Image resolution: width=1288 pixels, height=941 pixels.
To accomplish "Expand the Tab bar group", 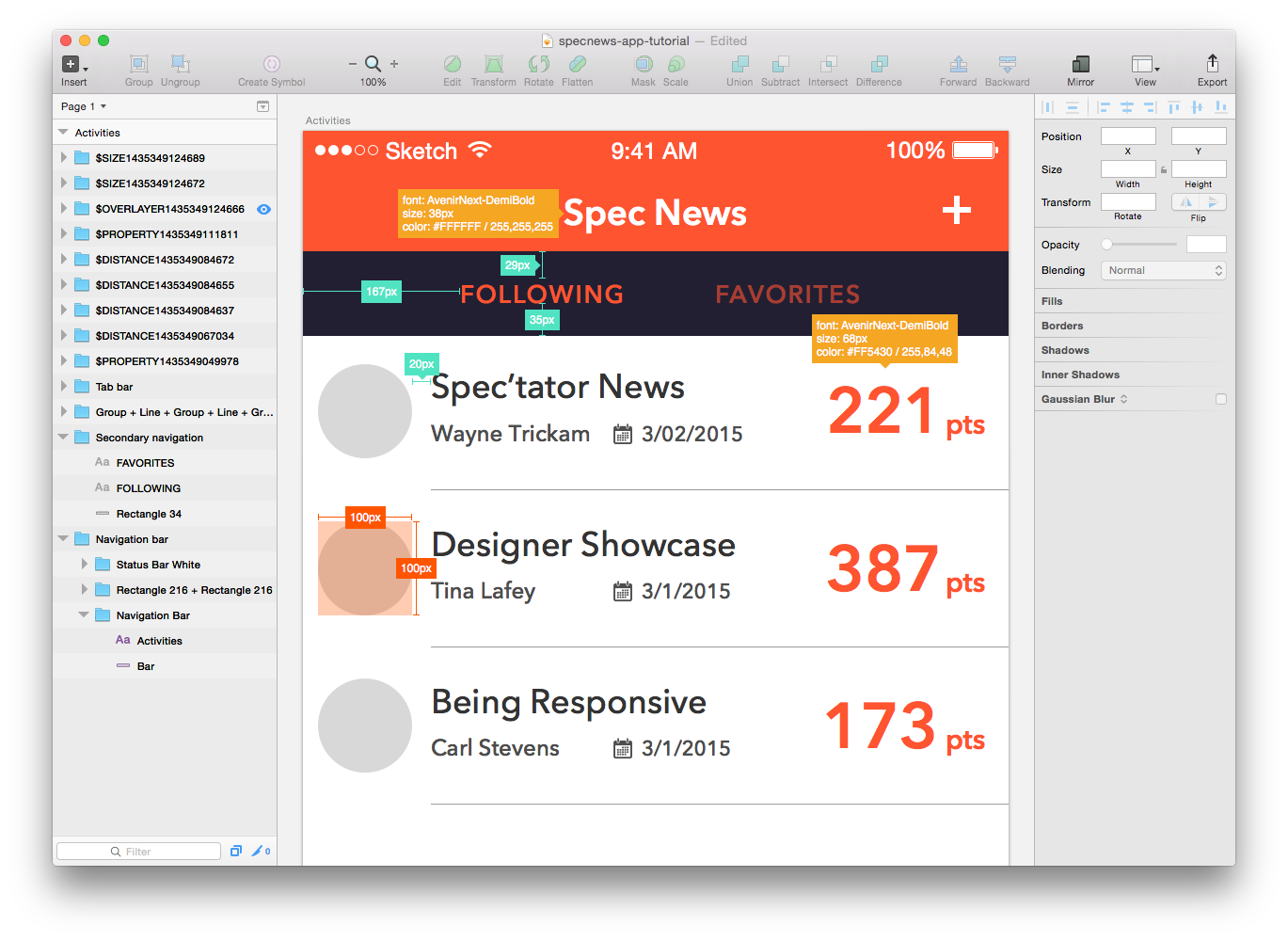I will coord(63,387).
